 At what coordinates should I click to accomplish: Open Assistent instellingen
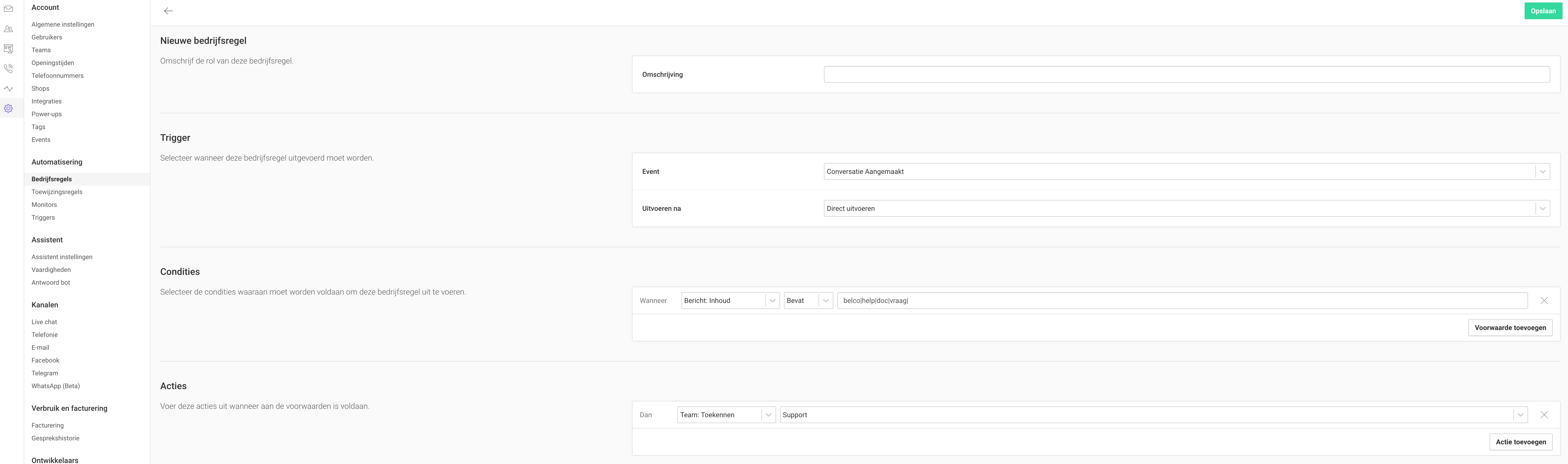point(62,257)
